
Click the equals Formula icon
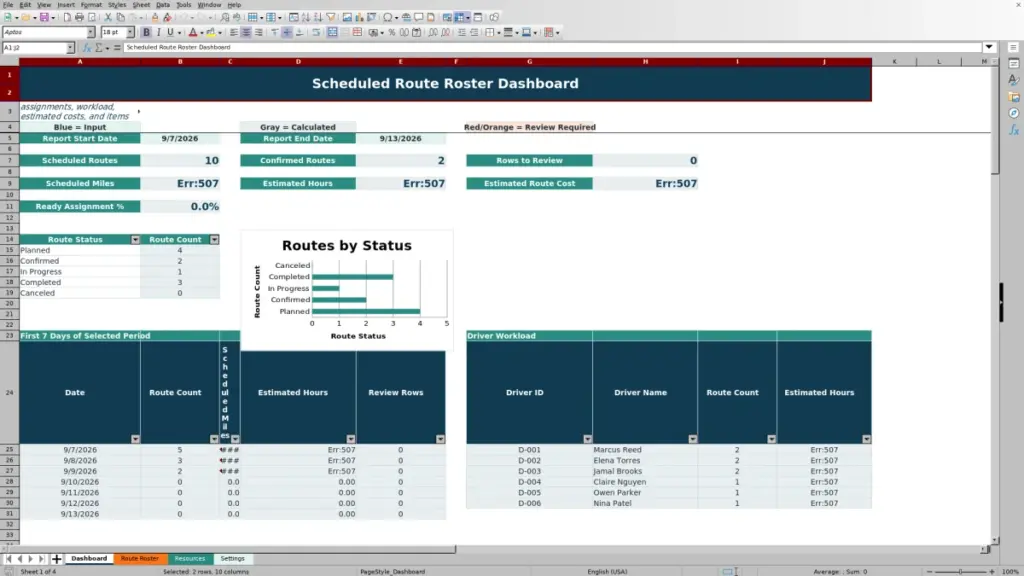pyautogui.click(x=117, y=48)
